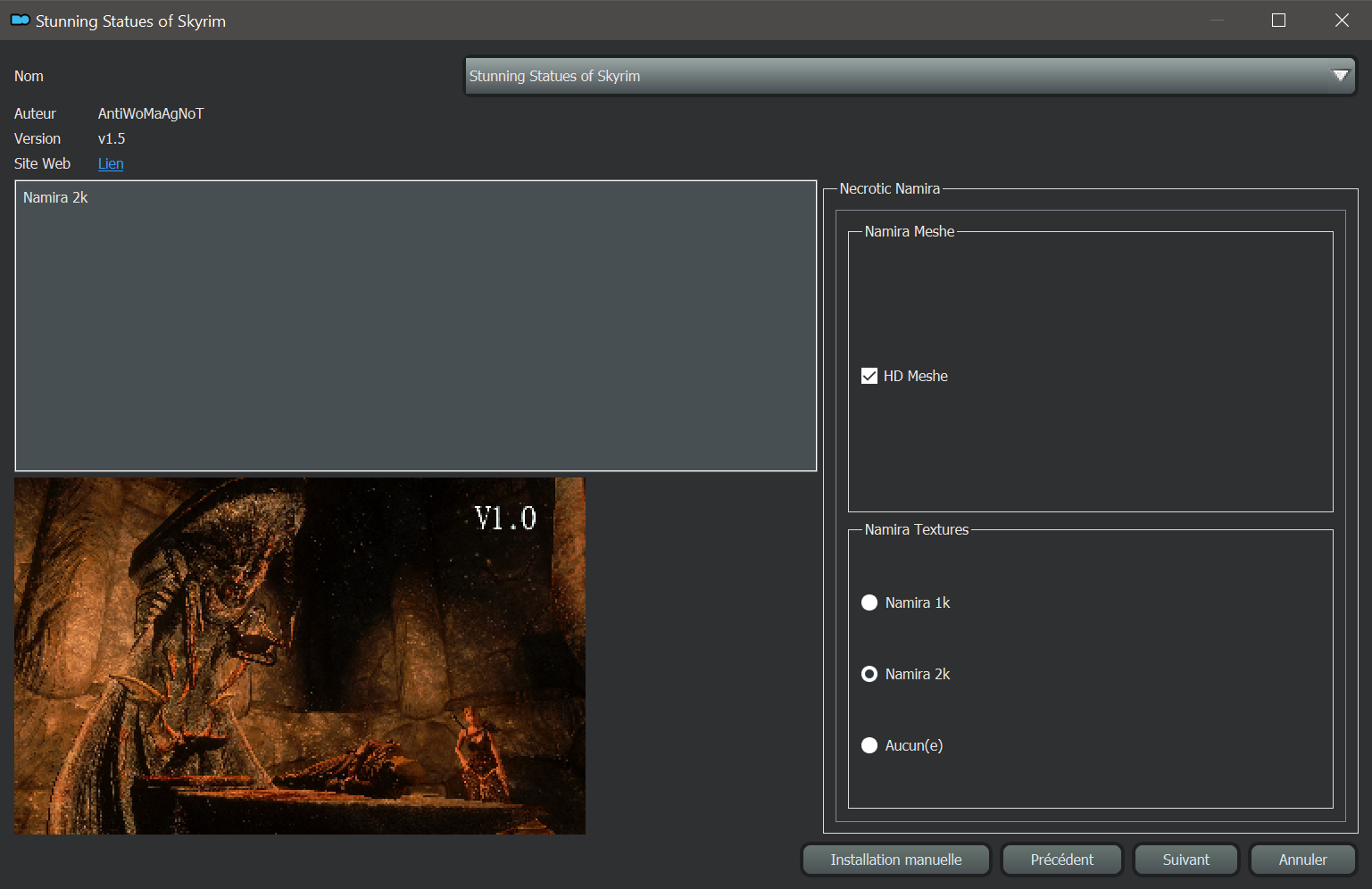
Task: Click the Namira 2k description box
Action: 416,326
